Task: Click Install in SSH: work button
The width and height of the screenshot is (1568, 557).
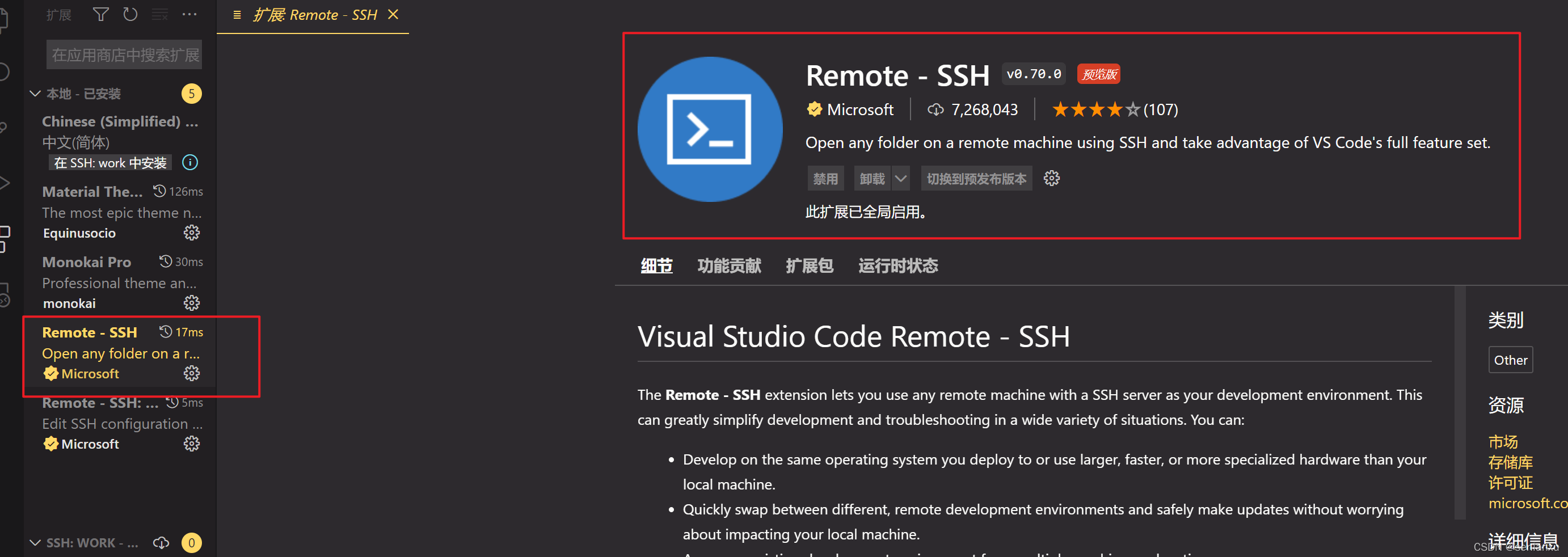Action: [x=110, y=163]
